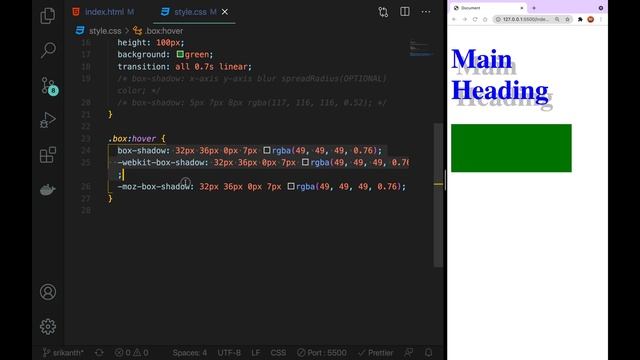Viewport: 640px width, 360px height.
Task: Bookmark this page with star icon
Action: tap(567, 19)
